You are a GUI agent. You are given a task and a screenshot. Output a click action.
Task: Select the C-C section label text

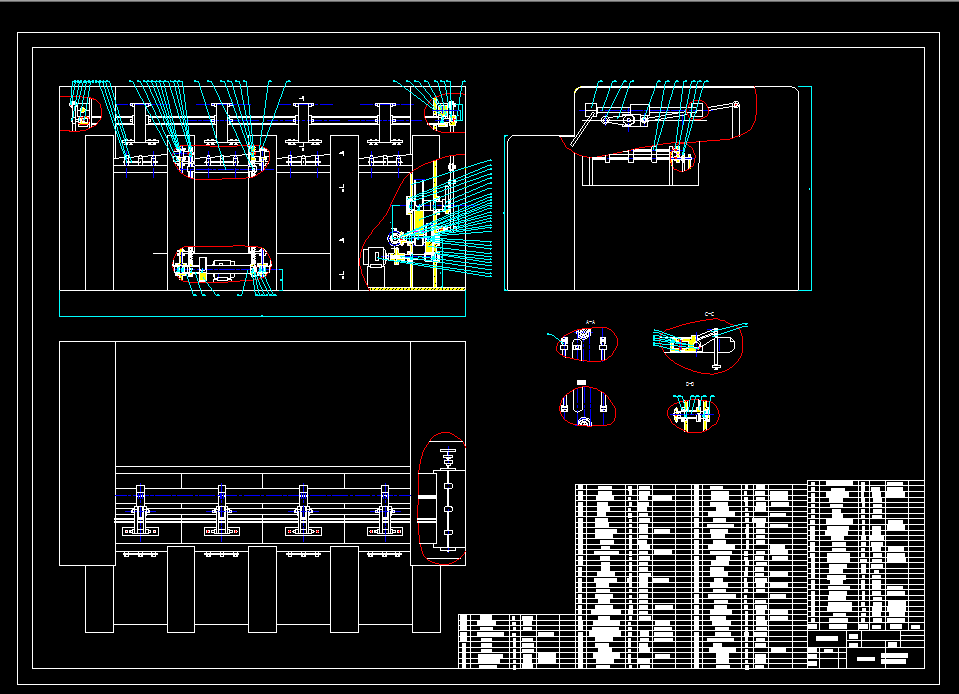pos(709,314)
